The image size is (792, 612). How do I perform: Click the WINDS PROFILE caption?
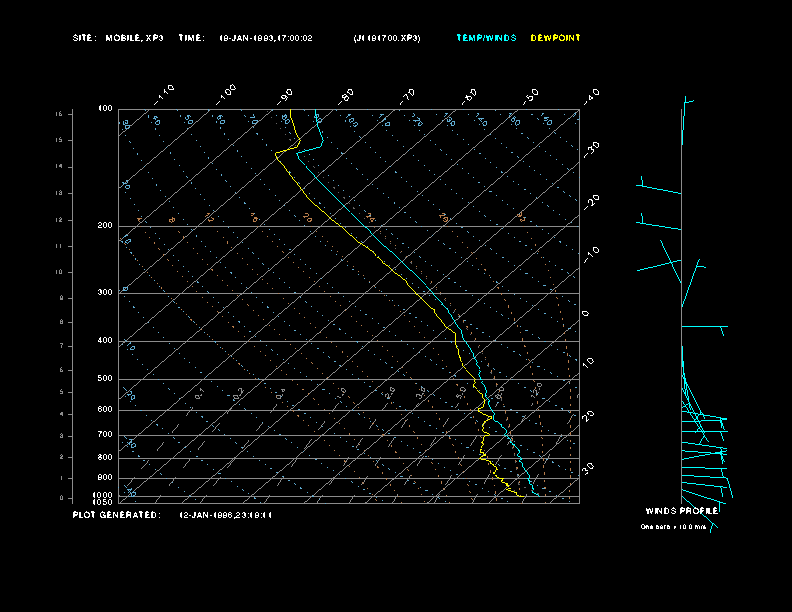tap(681, 511)
